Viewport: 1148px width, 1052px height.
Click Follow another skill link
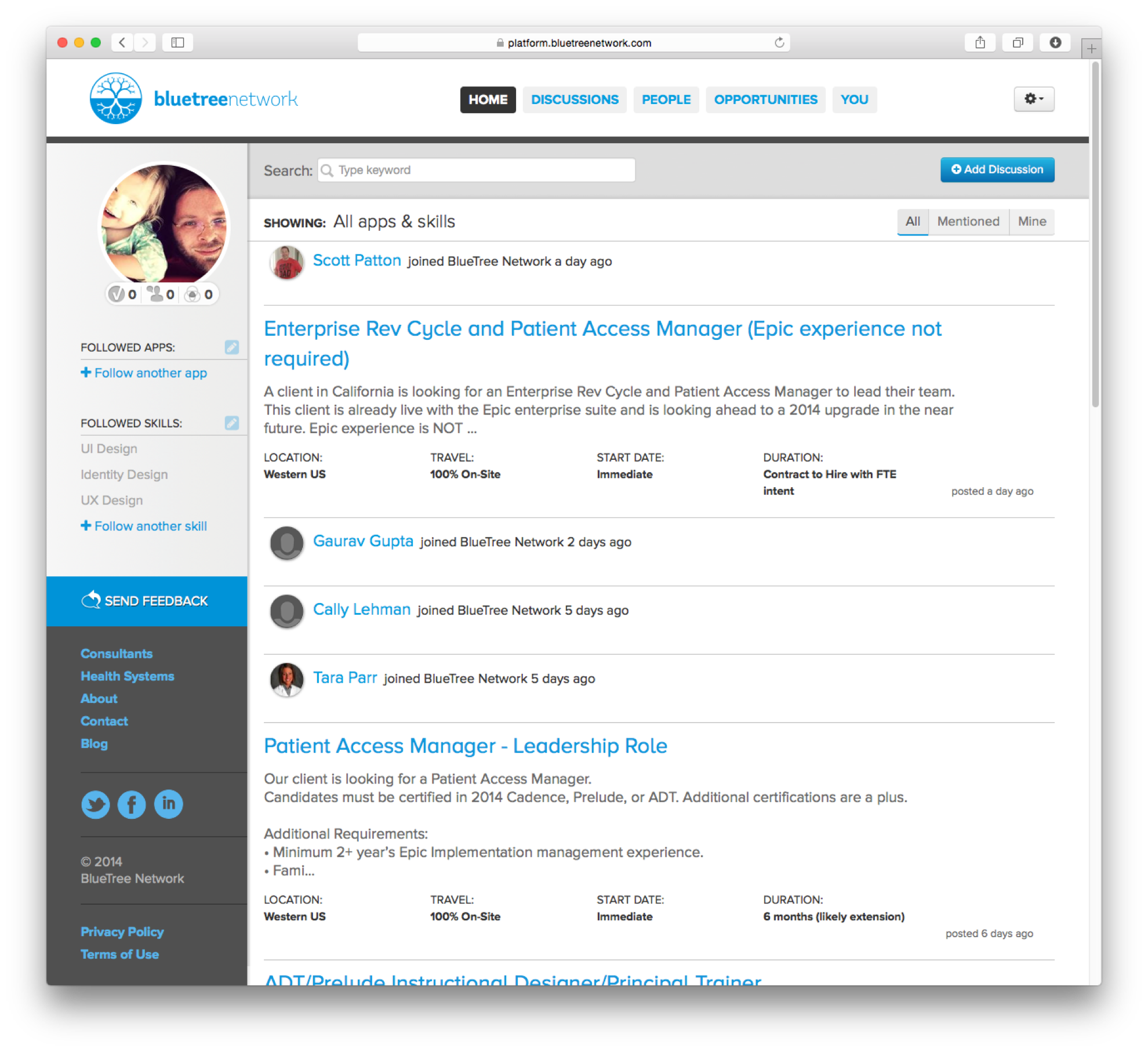click(144, 526)
